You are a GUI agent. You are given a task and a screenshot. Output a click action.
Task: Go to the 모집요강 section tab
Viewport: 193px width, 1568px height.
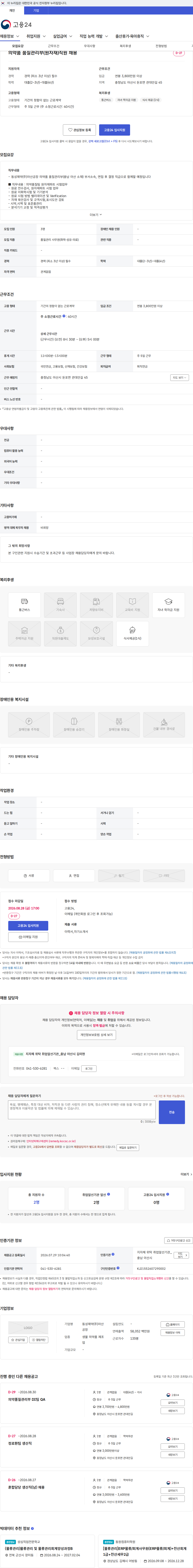point(18,46)
